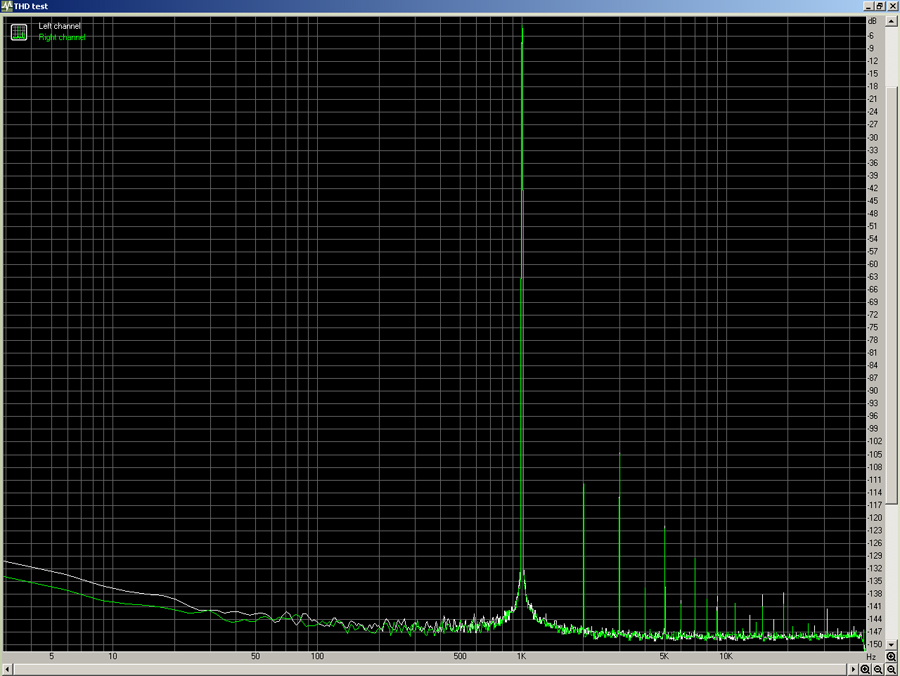
Task: Zoom in on the vertical dB axis
Action: click(890, 656)
